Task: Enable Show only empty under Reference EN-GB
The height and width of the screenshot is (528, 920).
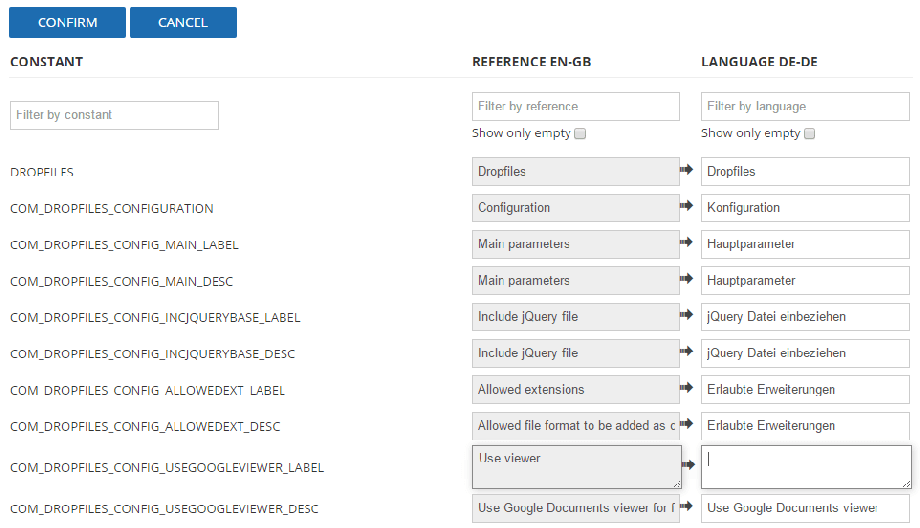Action: tap(580, 134)
